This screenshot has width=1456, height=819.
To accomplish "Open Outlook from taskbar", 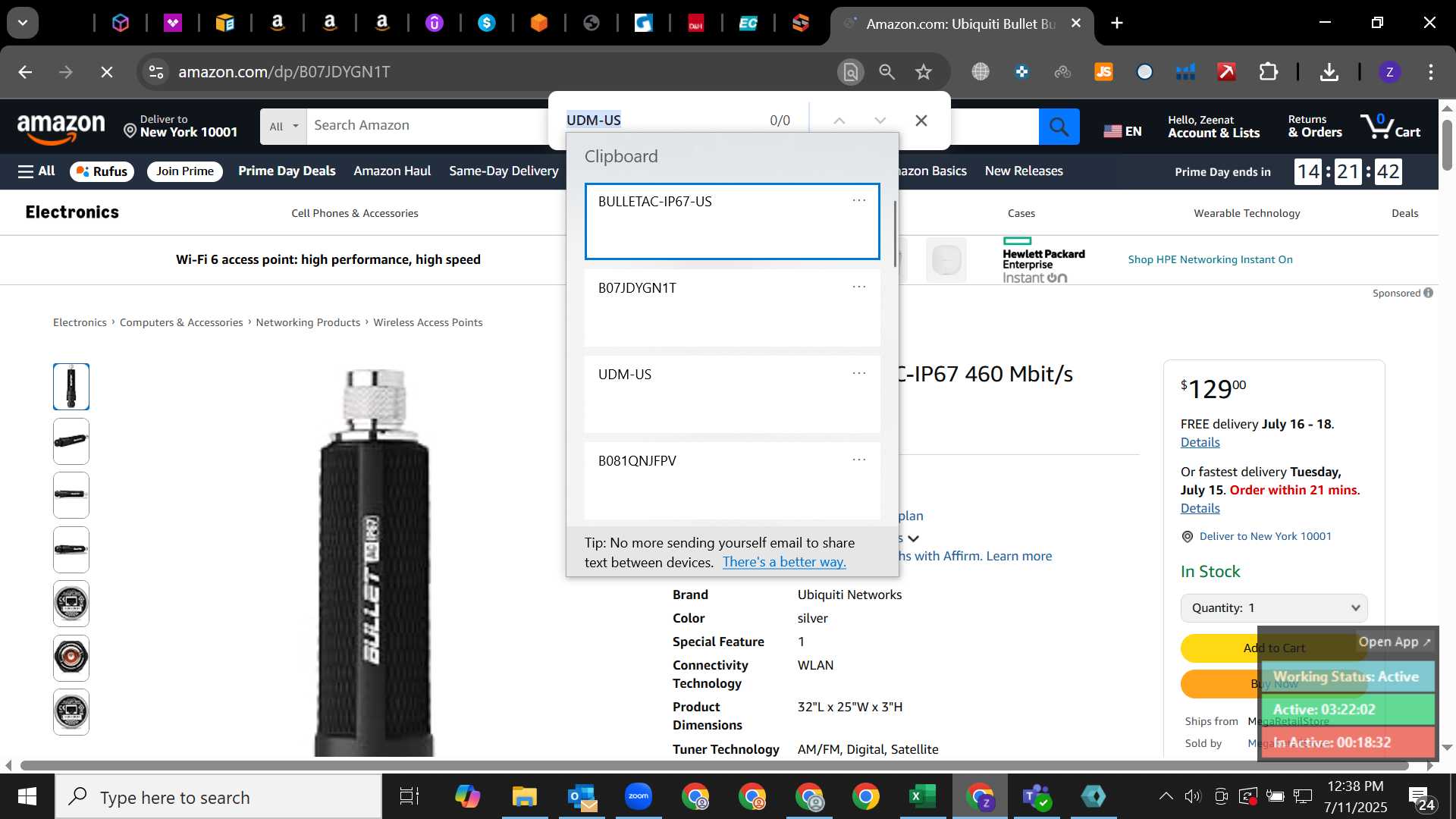I will tap(582, 796).
